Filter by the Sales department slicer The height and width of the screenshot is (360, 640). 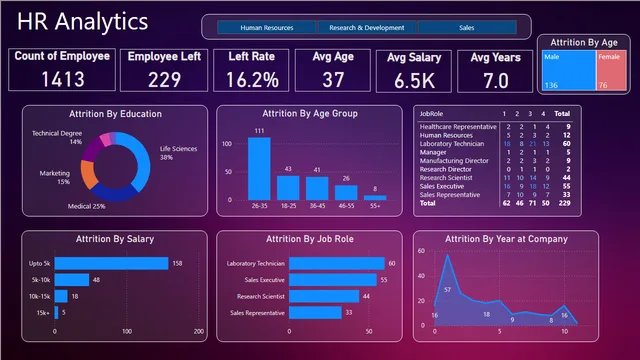[x=467, y=27]
